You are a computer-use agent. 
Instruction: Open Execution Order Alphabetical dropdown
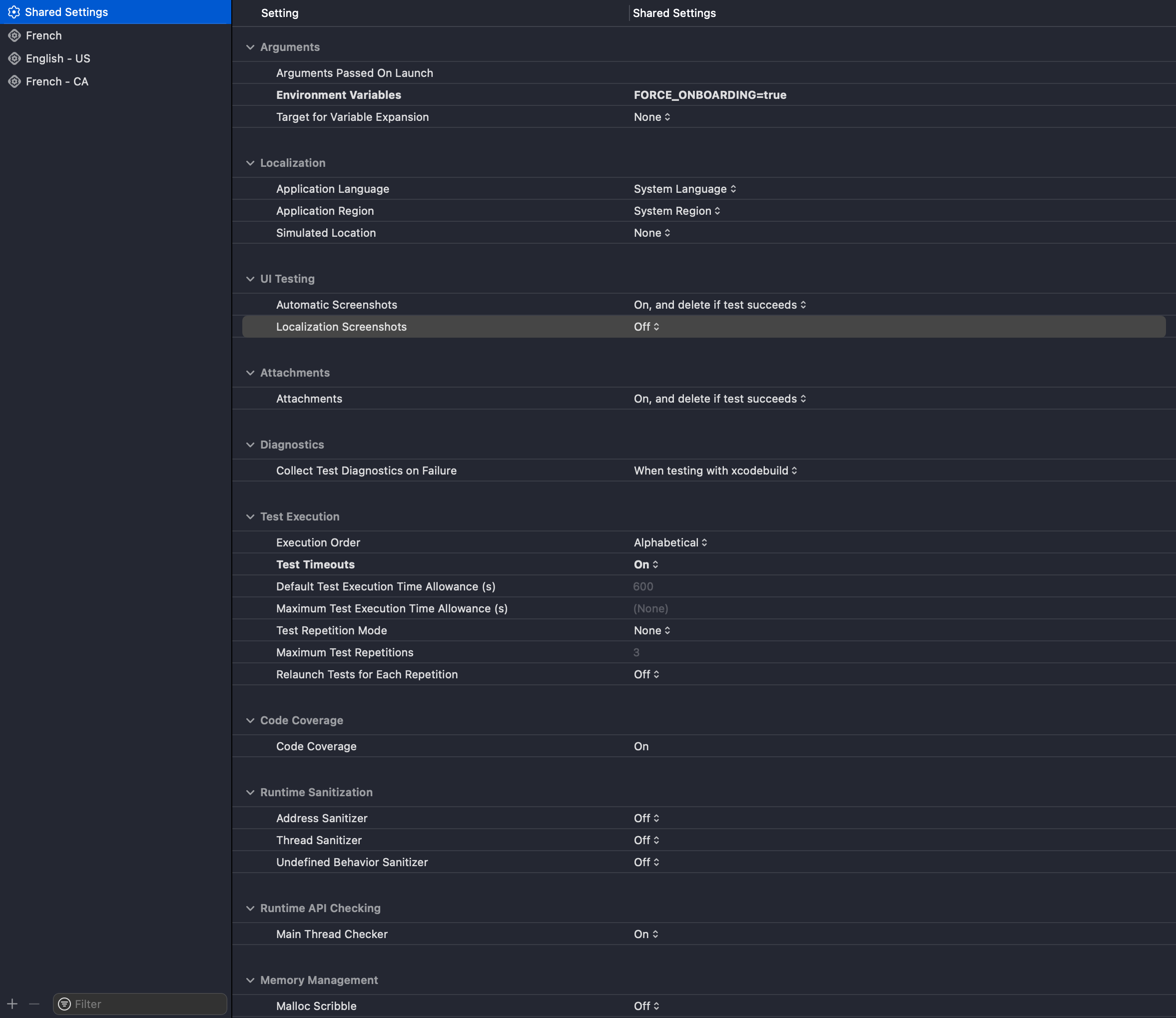coord(670,542)
